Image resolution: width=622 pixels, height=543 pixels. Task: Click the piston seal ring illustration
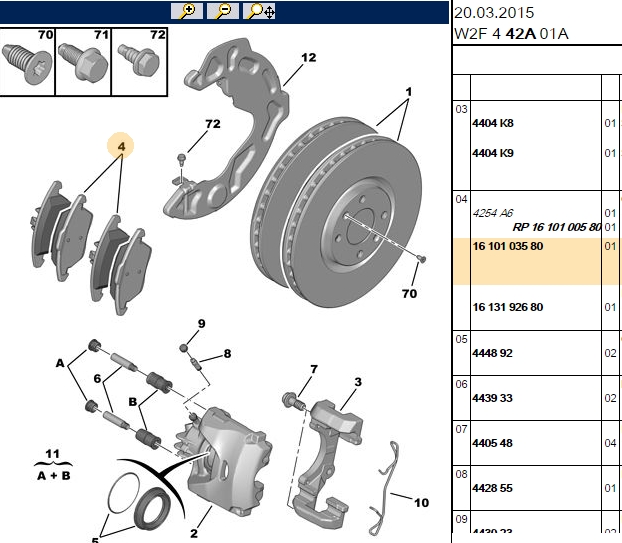tap(152, 509)
